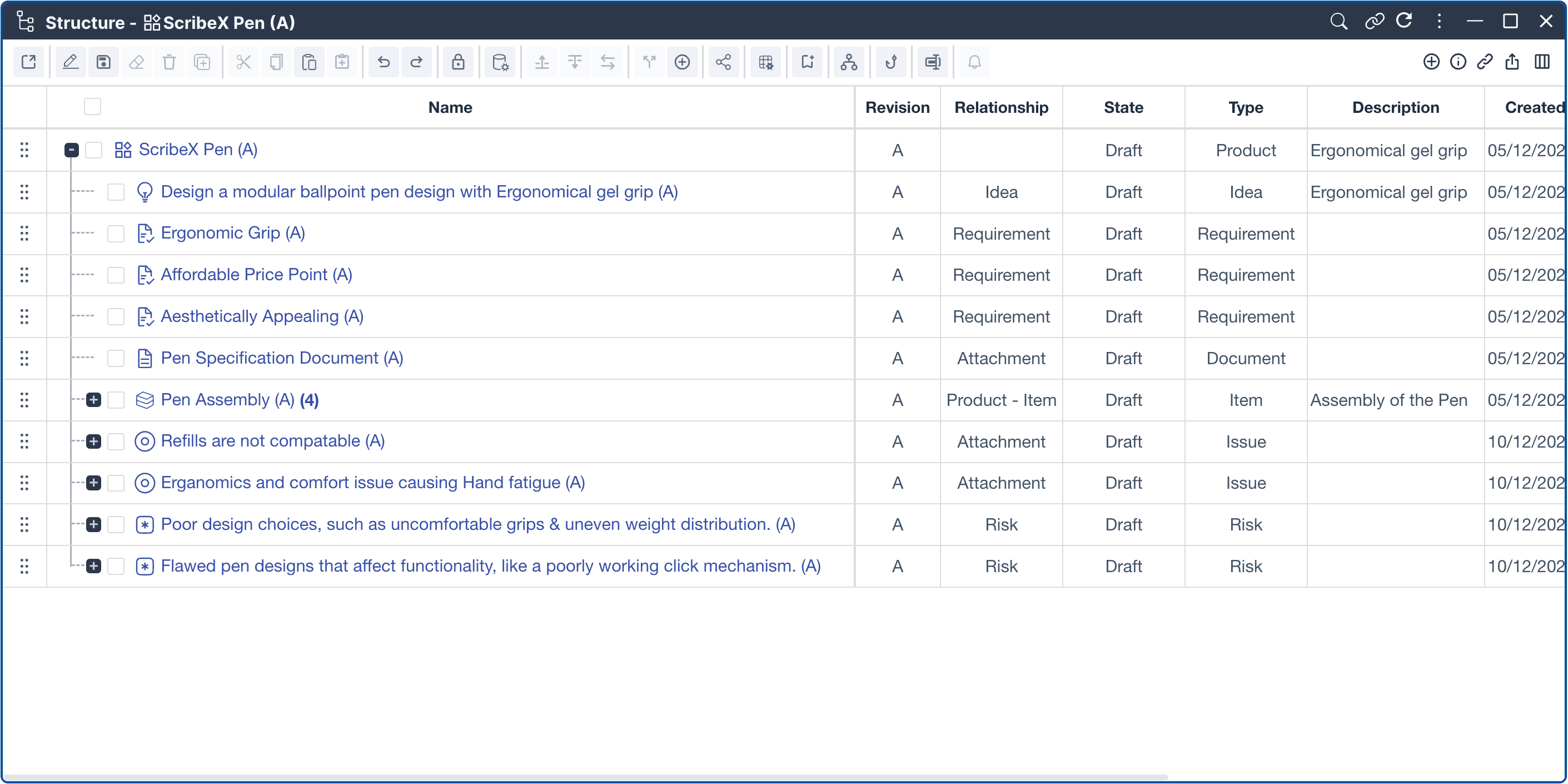Undo the last action
Image resolution: width=1568 pixels, height=784 pixels.
point(384,62)
